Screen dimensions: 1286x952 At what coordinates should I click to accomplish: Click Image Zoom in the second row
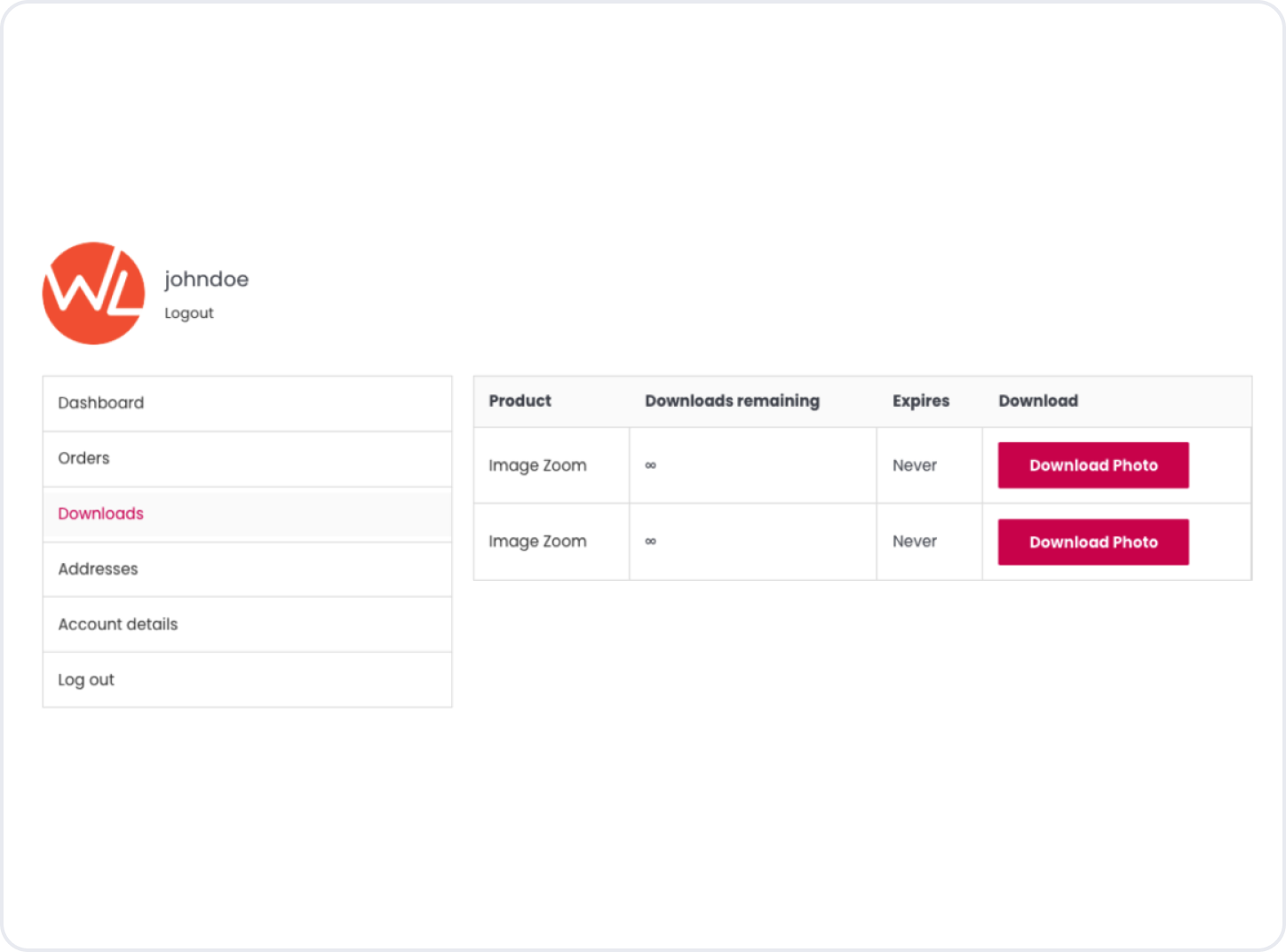537,542
